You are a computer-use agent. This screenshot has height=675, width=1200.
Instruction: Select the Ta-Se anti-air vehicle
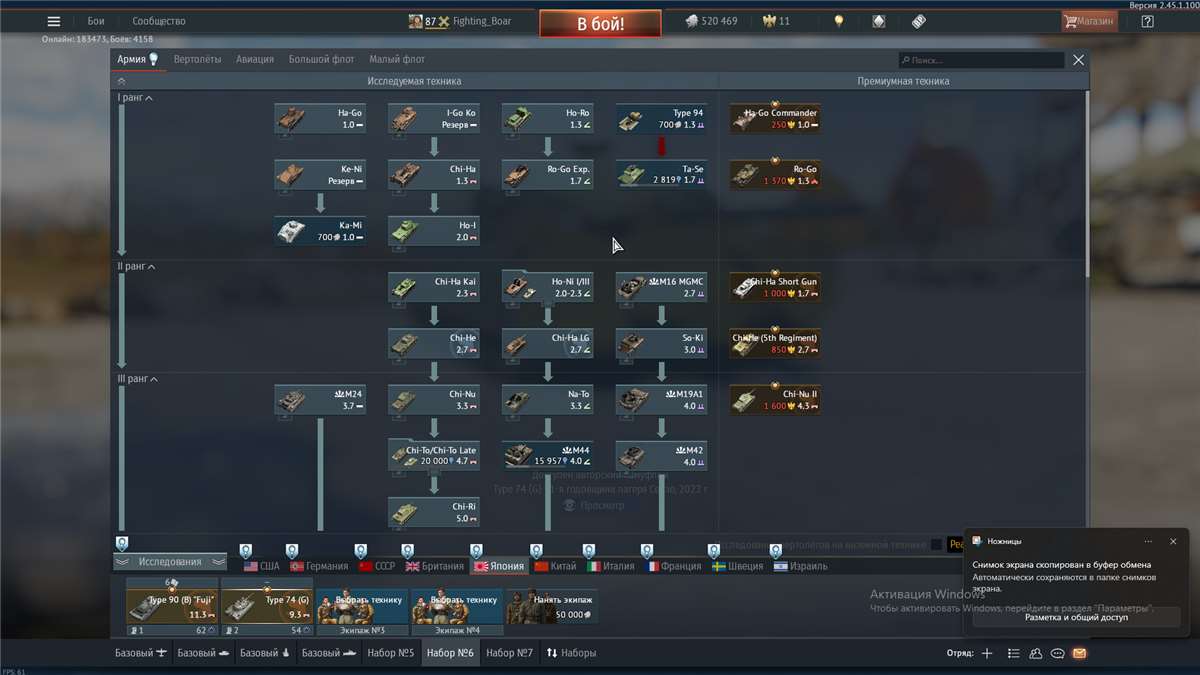tap(662, 175)
